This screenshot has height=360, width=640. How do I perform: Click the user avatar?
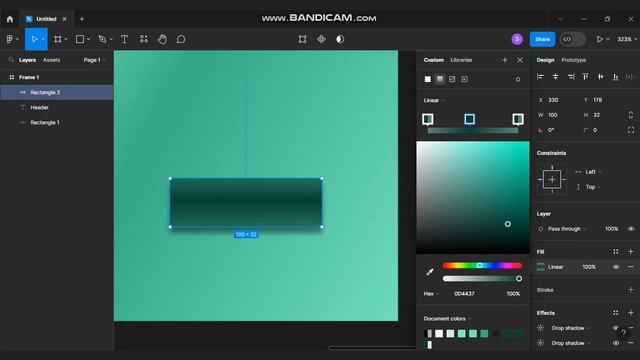(517, 39)
